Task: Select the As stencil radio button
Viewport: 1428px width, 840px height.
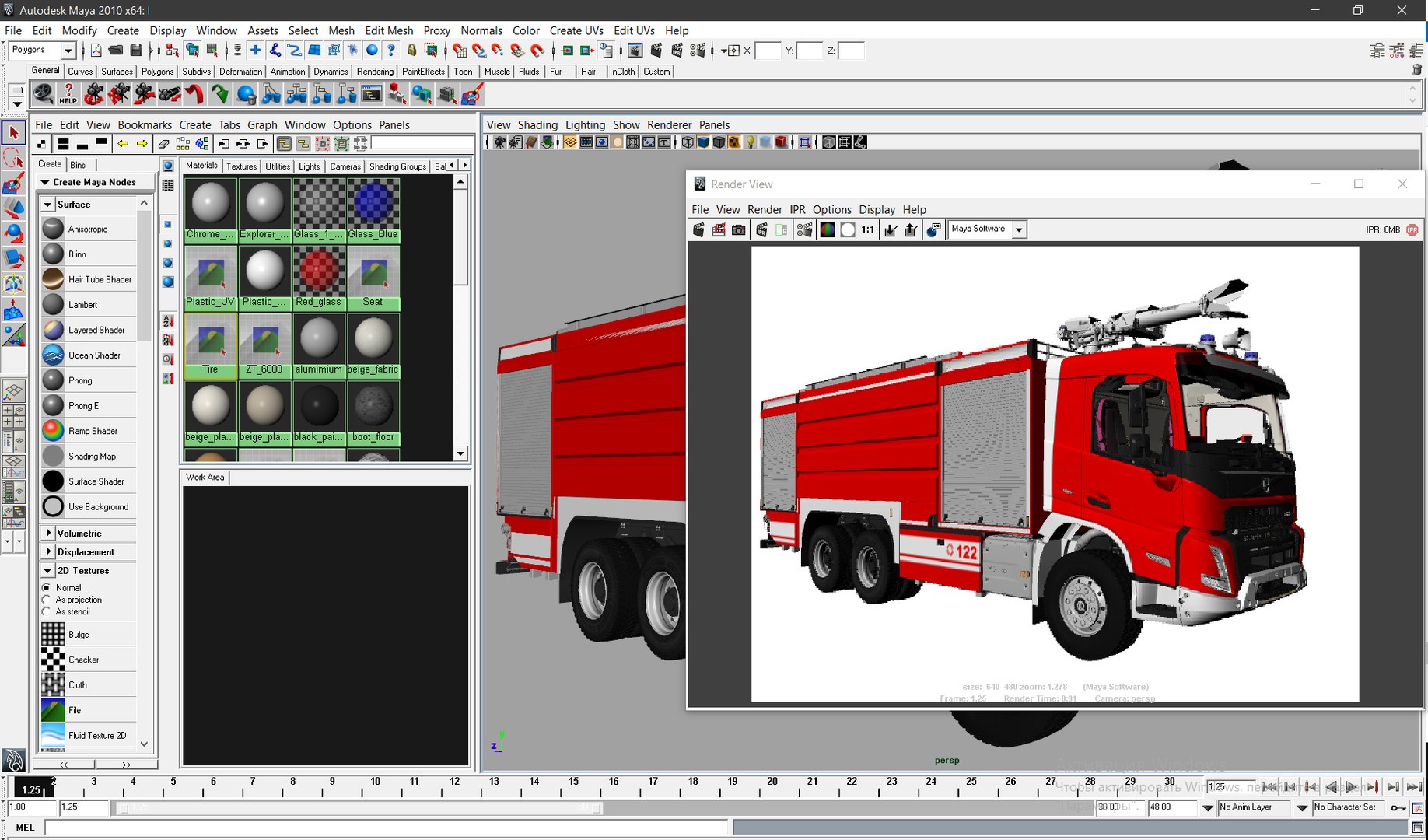Action: pyautogui.click(x=47, y=611)
